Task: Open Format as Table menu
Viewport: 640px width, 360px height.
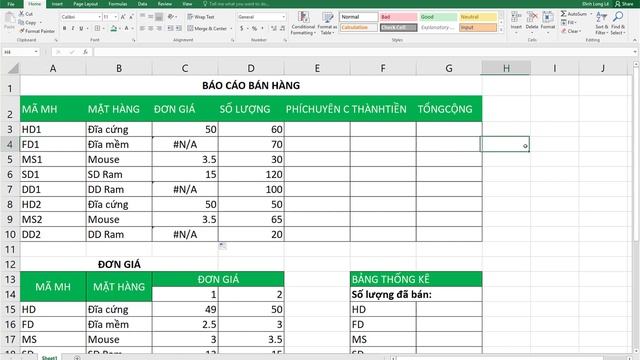Action: [327, 23]
